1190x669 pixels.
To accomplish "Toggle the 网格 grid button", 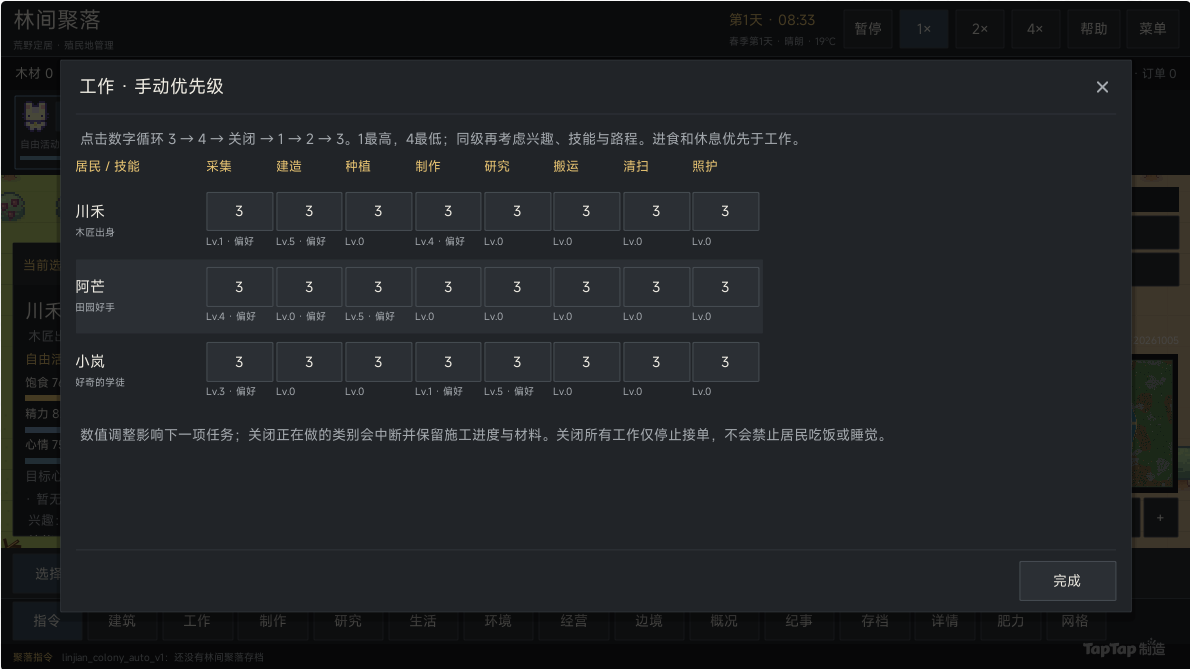I will click(x=1075, y=621).
